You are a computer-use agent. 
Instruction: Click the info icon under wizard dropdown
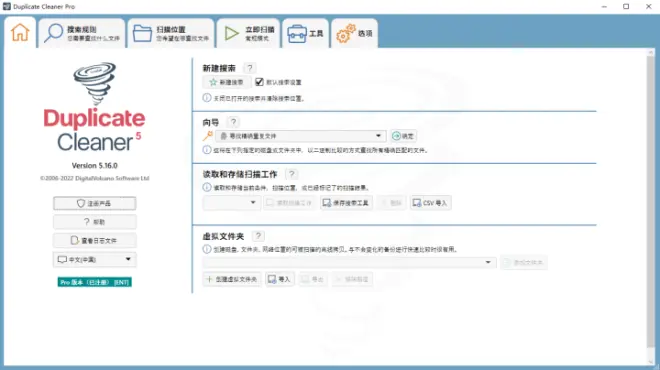207,150
